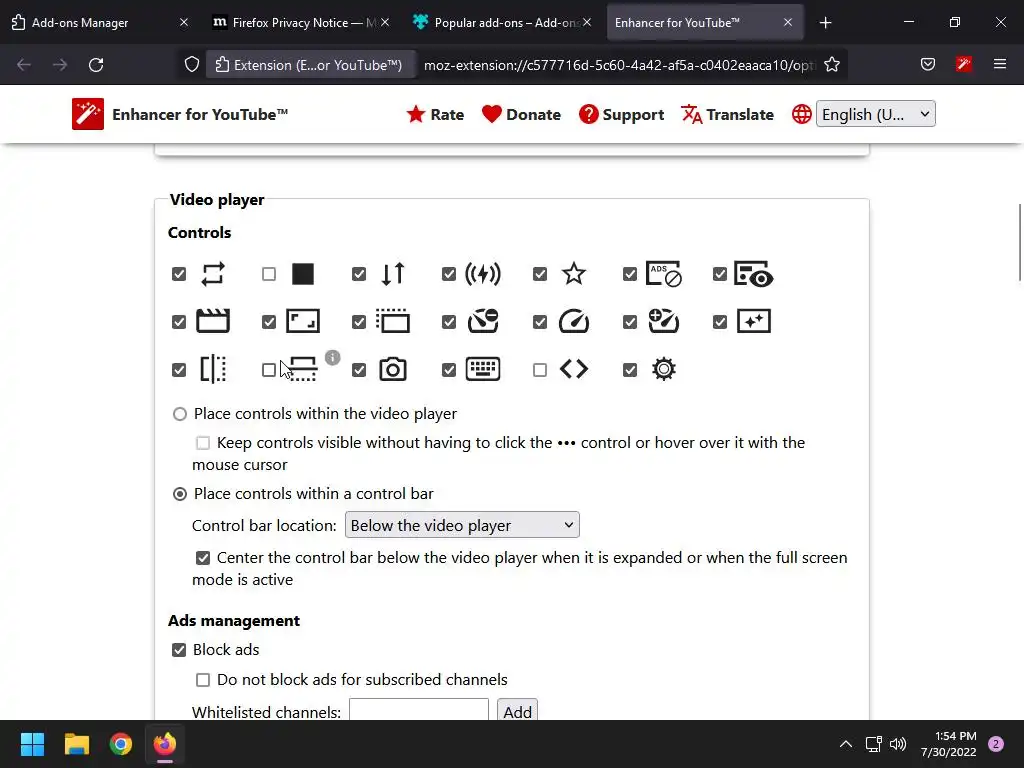Click the dotted-top resize player icon
This screenshot has height=768, width=1024.
[393, 321]
